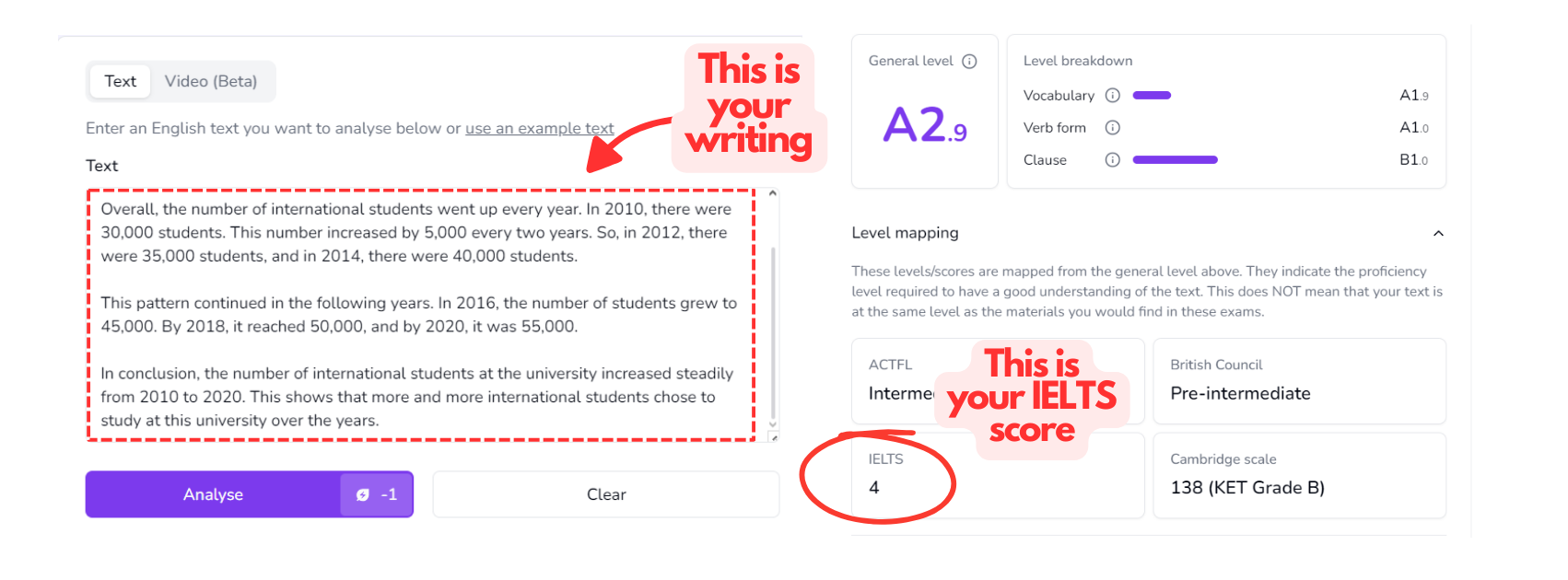
Task: Clear the entered text
Action: click(x=605, y=494)
